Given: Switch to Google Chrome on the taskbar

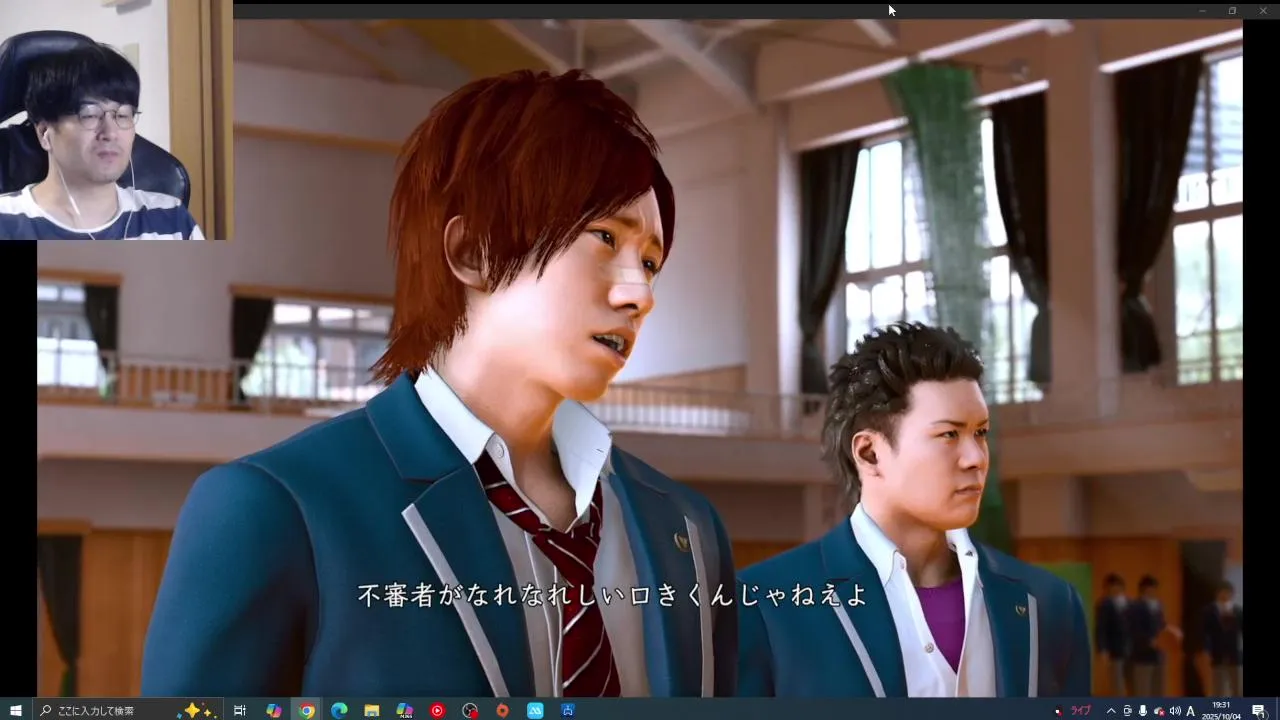Looking at the screenshot, I should click(306, 711).
